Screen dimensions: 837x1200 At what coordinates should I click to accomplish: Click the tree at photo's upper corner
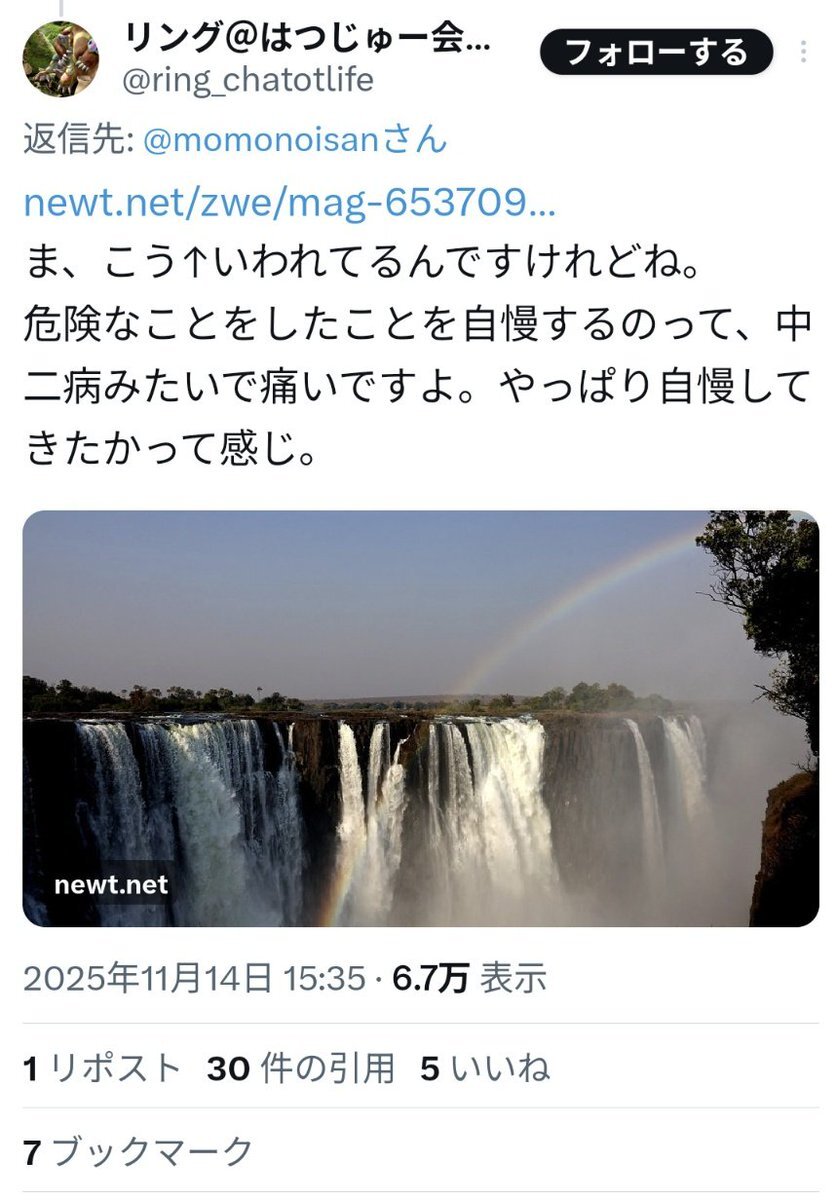coord(762,610)
